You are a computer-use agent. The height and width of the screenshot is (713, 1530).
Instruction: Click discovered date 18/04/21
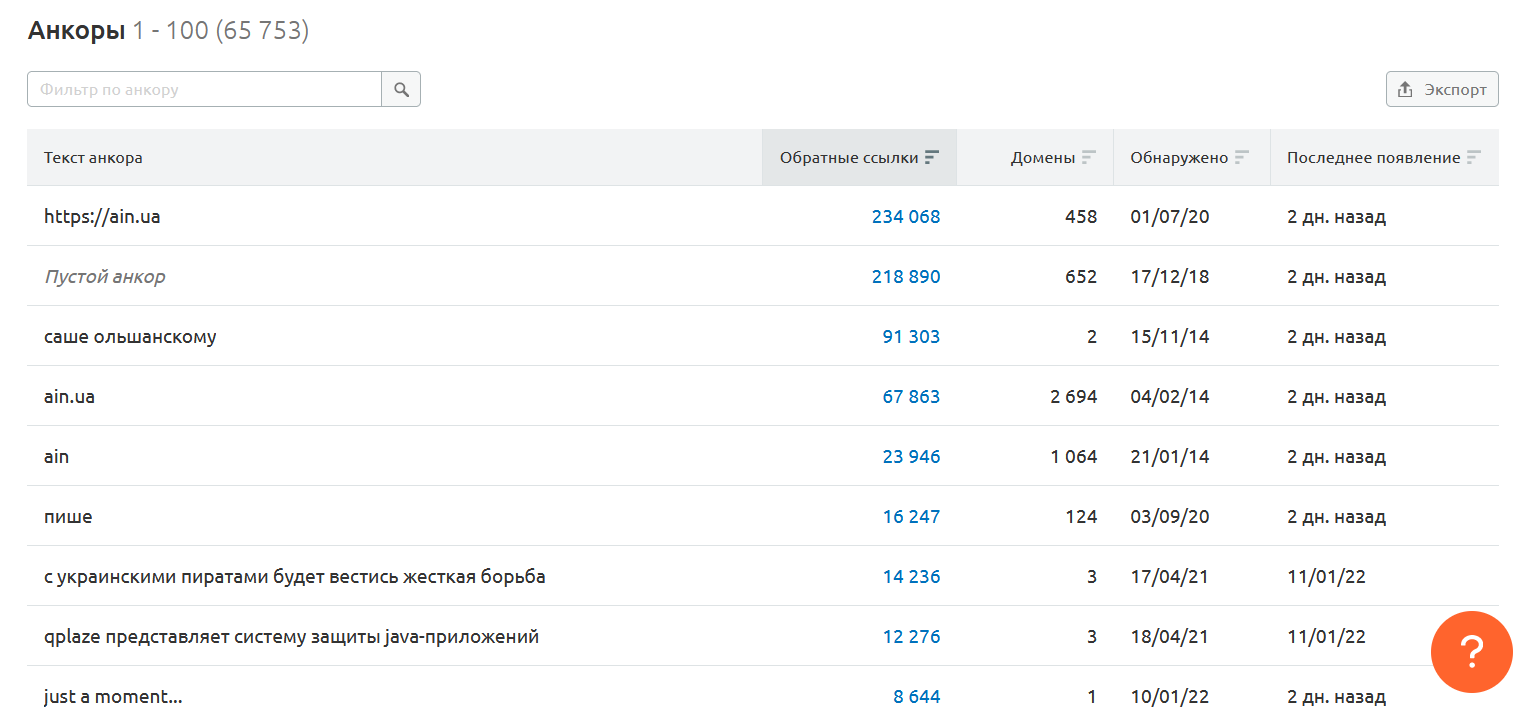coord(1170,636)
